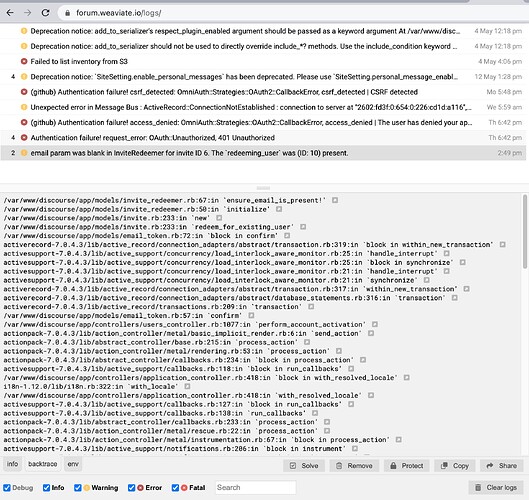Click the small icon after 'with_locale' line
The height and width of the screenshot is (500, 529).
tap(187, 386)
